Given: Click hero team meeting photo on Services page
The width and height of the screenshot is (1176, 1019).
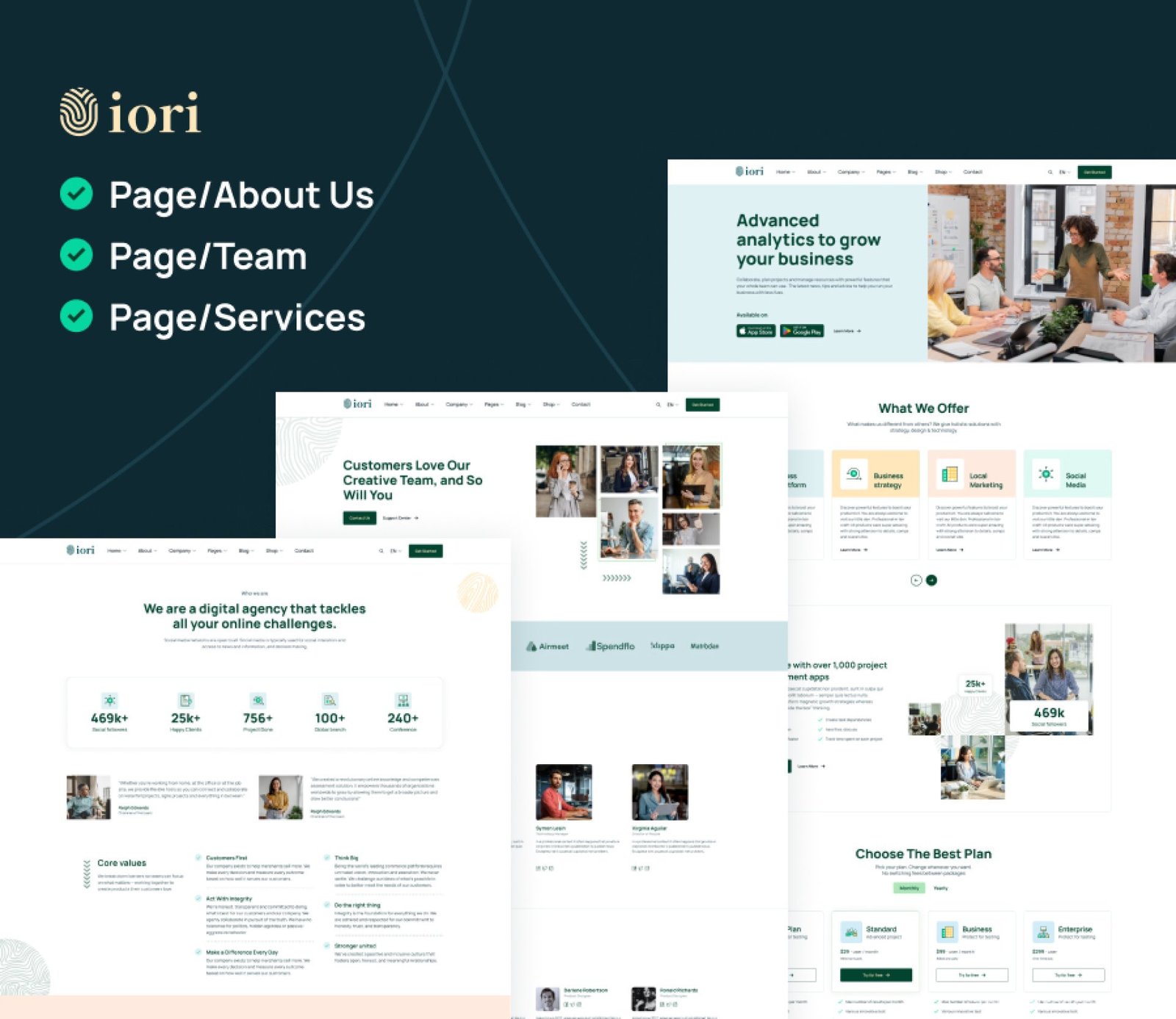Looking at the screenshot, I should 1051,273.
